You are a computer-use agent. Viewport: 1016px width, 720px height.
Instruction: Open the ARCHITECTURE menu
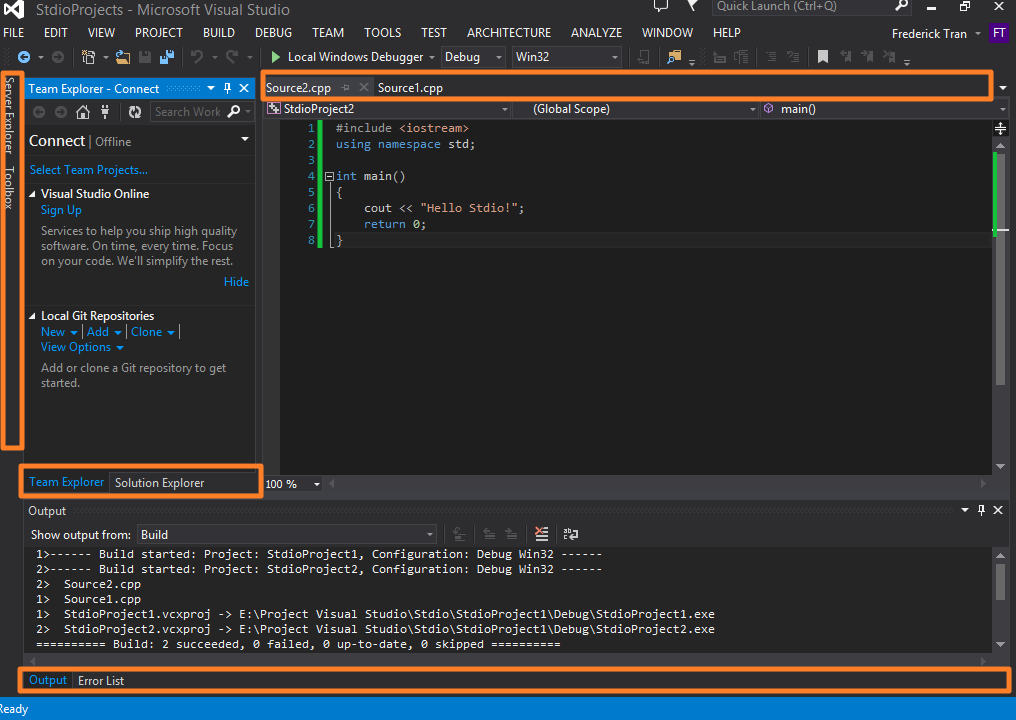[x=509, y=33]
